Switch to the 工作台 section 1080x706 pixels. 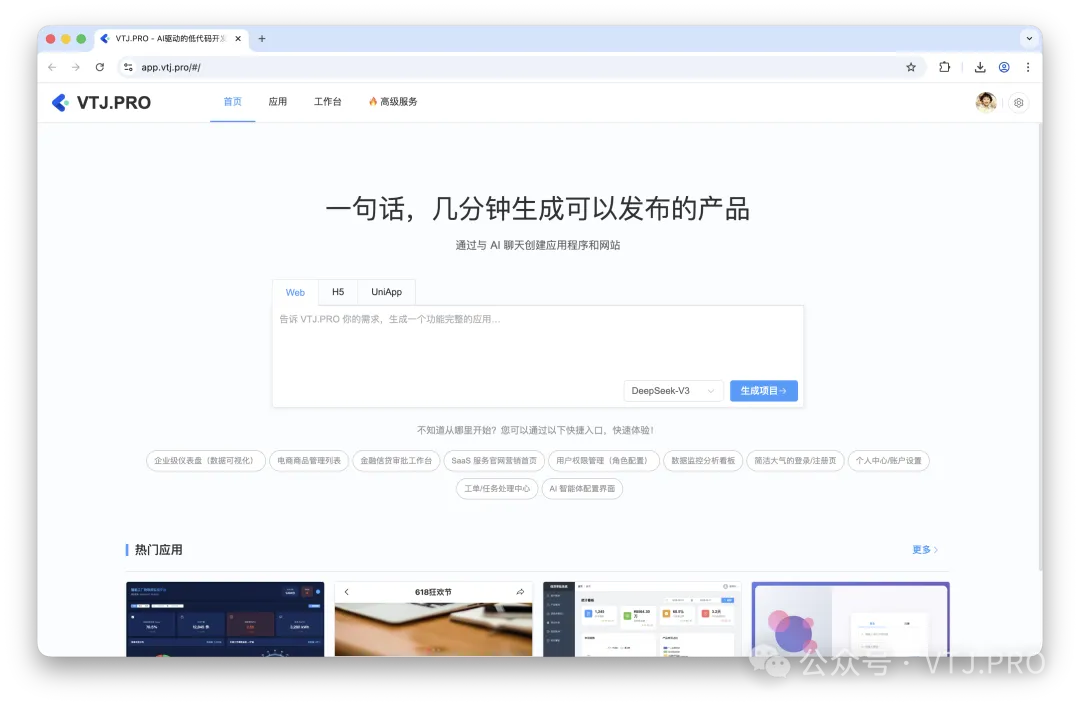[328, 101]
